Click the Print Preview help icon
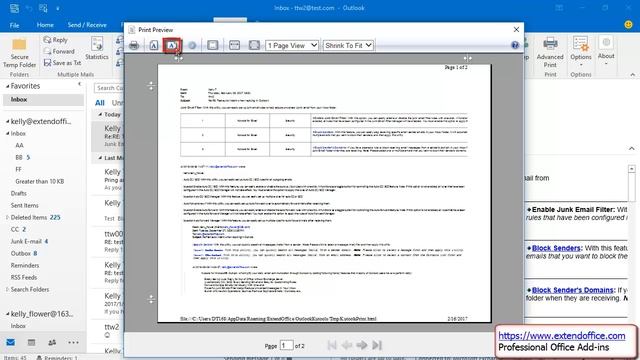640x360 pixels. click(515, 45)
